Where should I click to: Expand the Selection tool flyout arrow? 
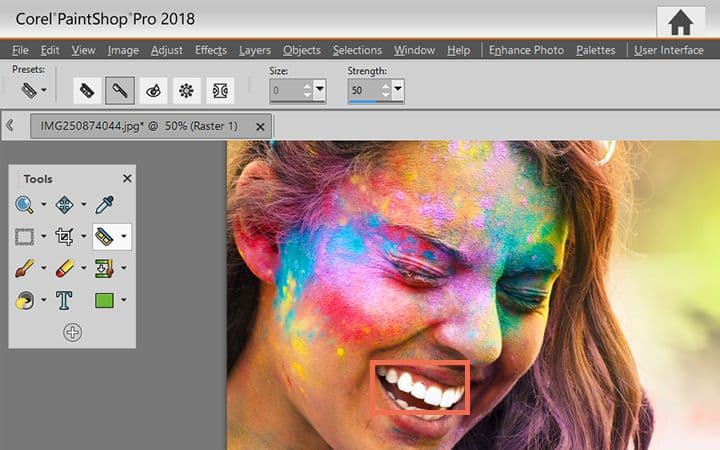pyautogui.click(x=44, y=236)
